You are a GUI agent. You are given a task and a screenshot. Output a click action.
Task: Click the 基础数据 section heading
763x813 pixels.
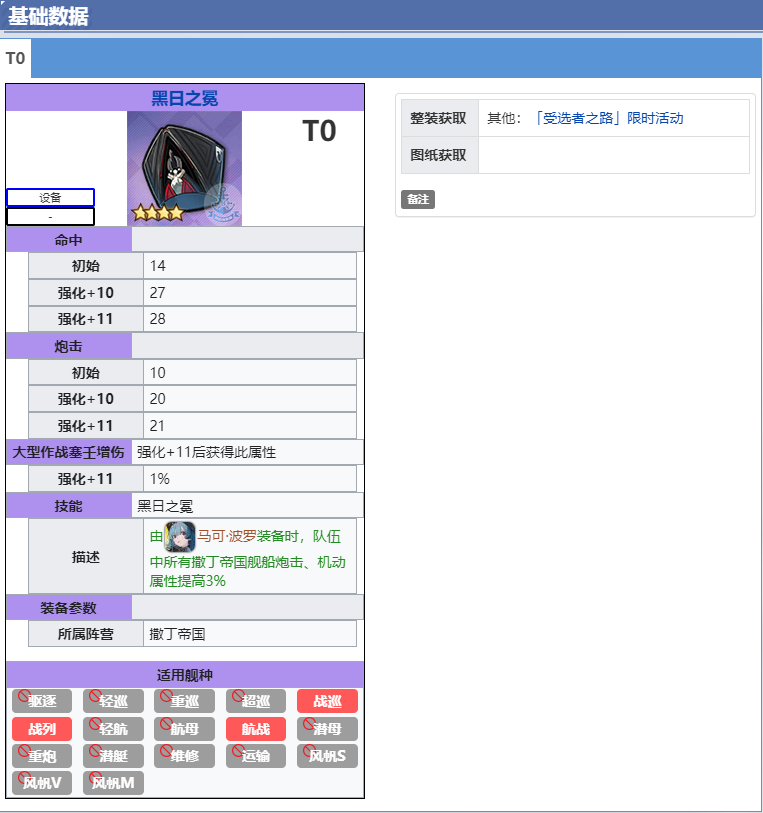coord(48,16)
